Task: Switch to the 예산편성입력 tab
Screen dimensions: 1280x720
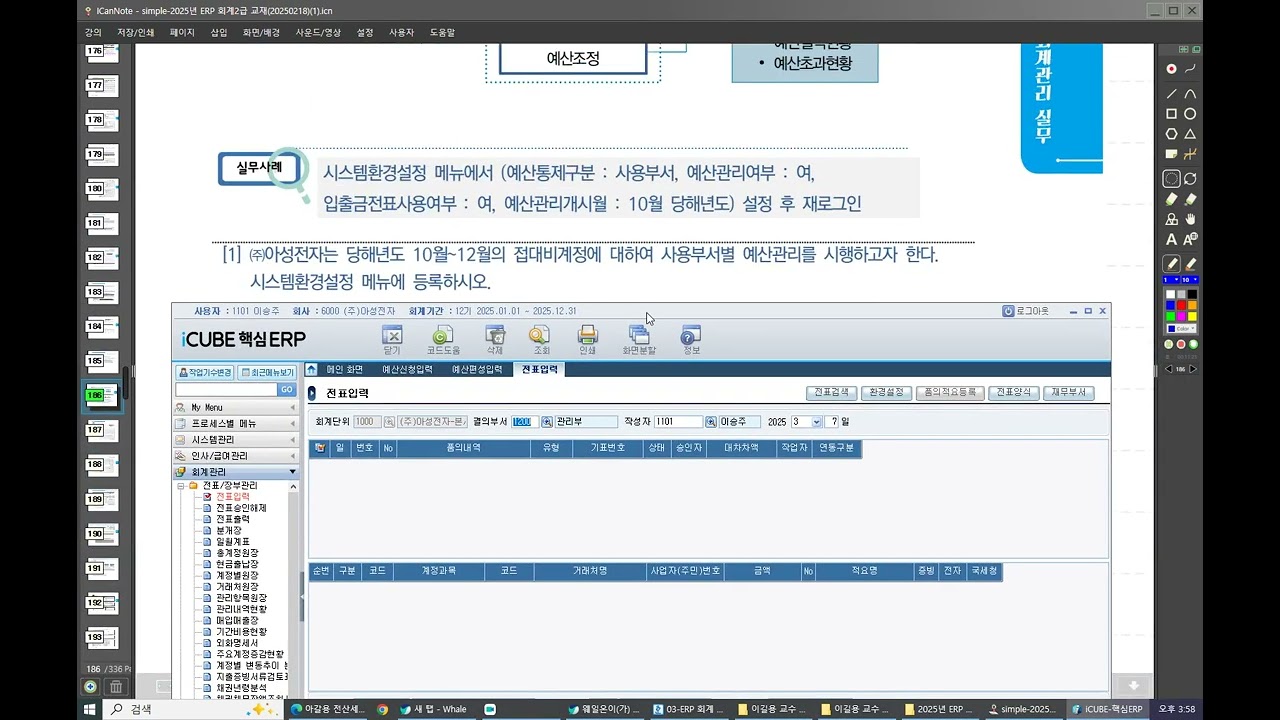Action: pos(477,369)
